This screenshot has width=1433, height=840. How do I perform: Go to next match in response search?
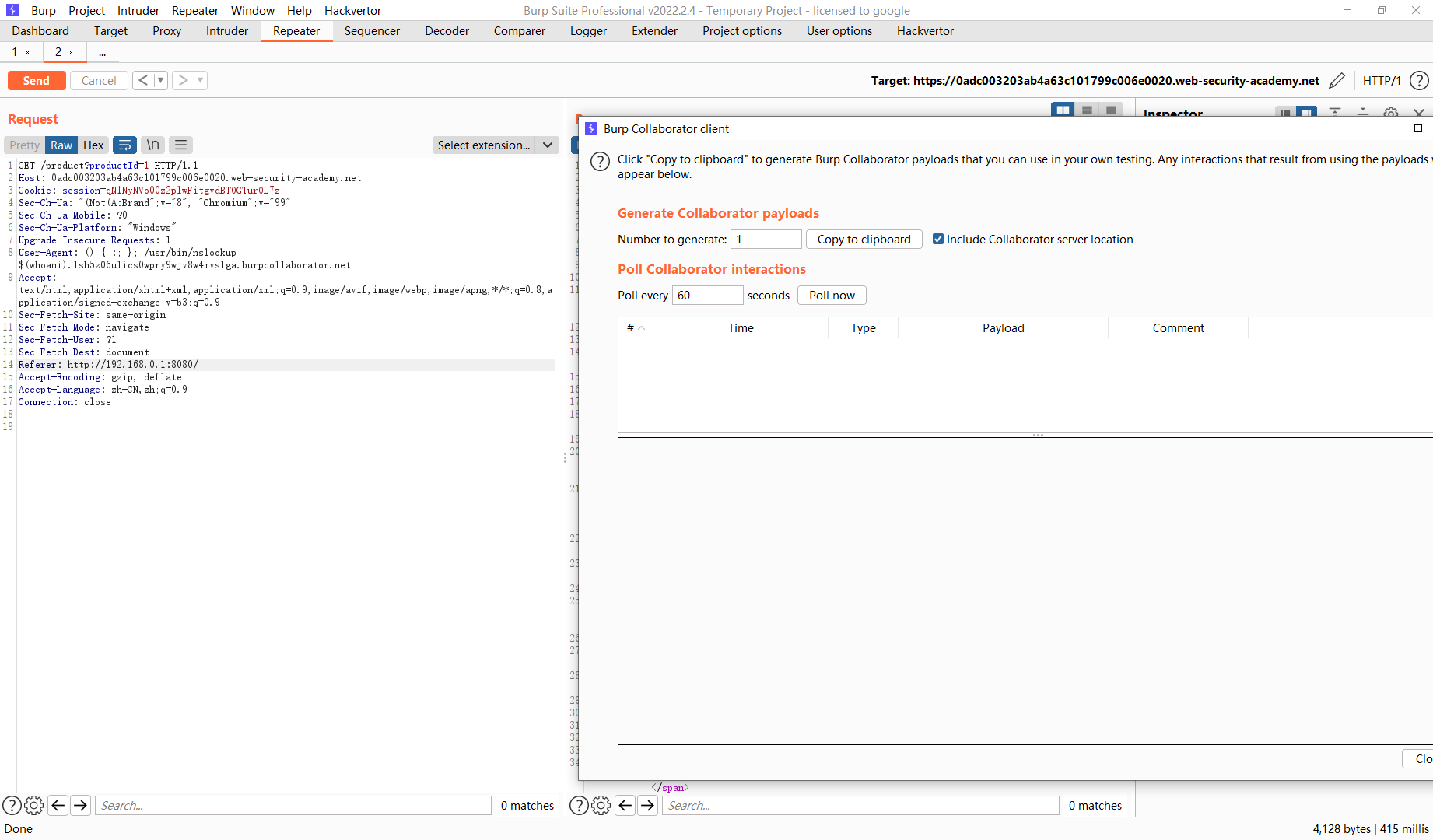point(647,805)
